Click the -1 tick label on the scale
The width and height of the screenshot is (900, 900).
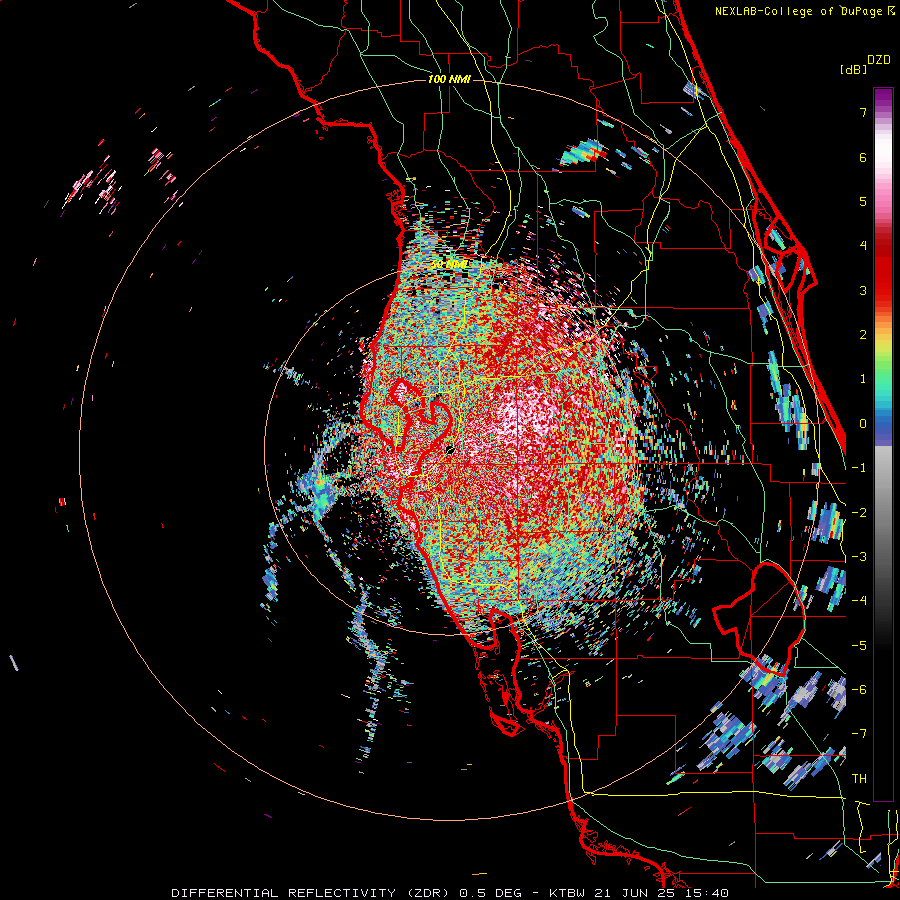coord(859,468)
